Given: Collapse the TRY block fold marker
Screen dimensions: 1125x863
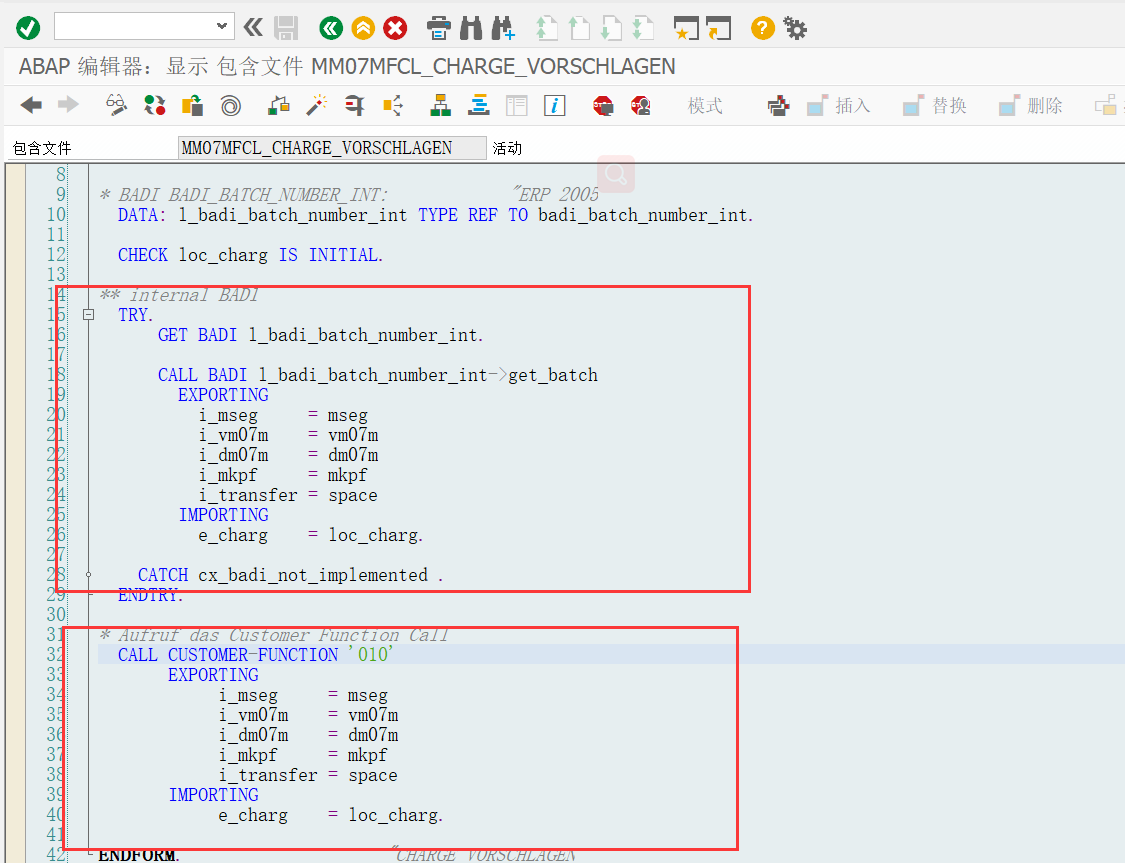Looking at the screenshot, I should click(x=88, y=314).
